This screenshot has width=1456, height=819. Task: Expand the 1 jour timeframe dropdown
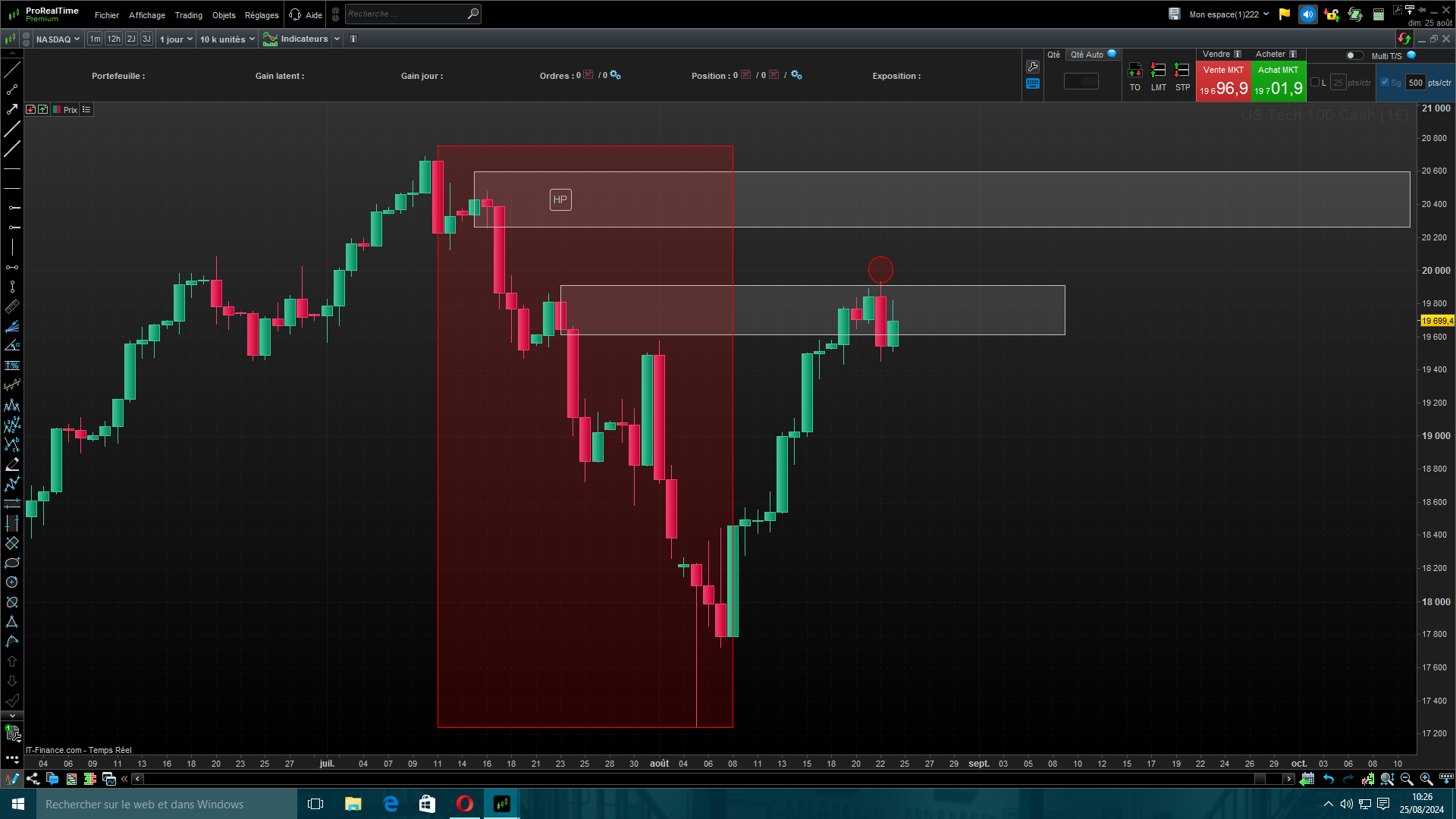coord(176,39)
